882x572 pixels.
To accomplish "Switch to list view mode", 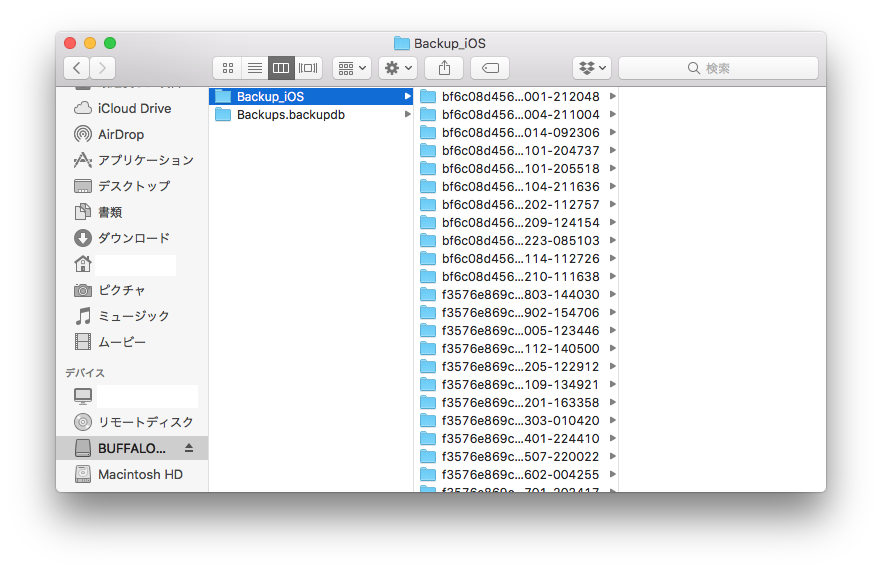I will click(254, 68).
